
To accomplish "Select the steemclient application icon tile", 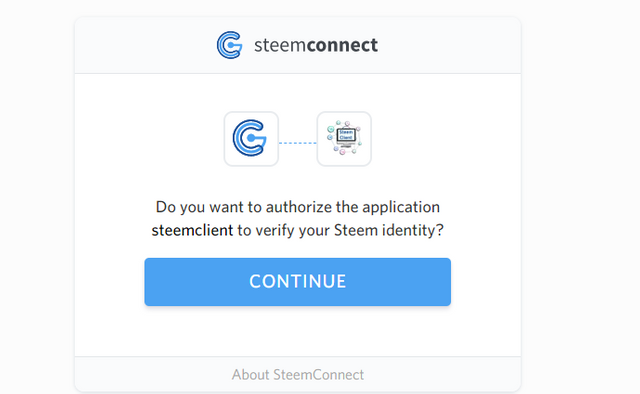I will click(x=344, y=139).
